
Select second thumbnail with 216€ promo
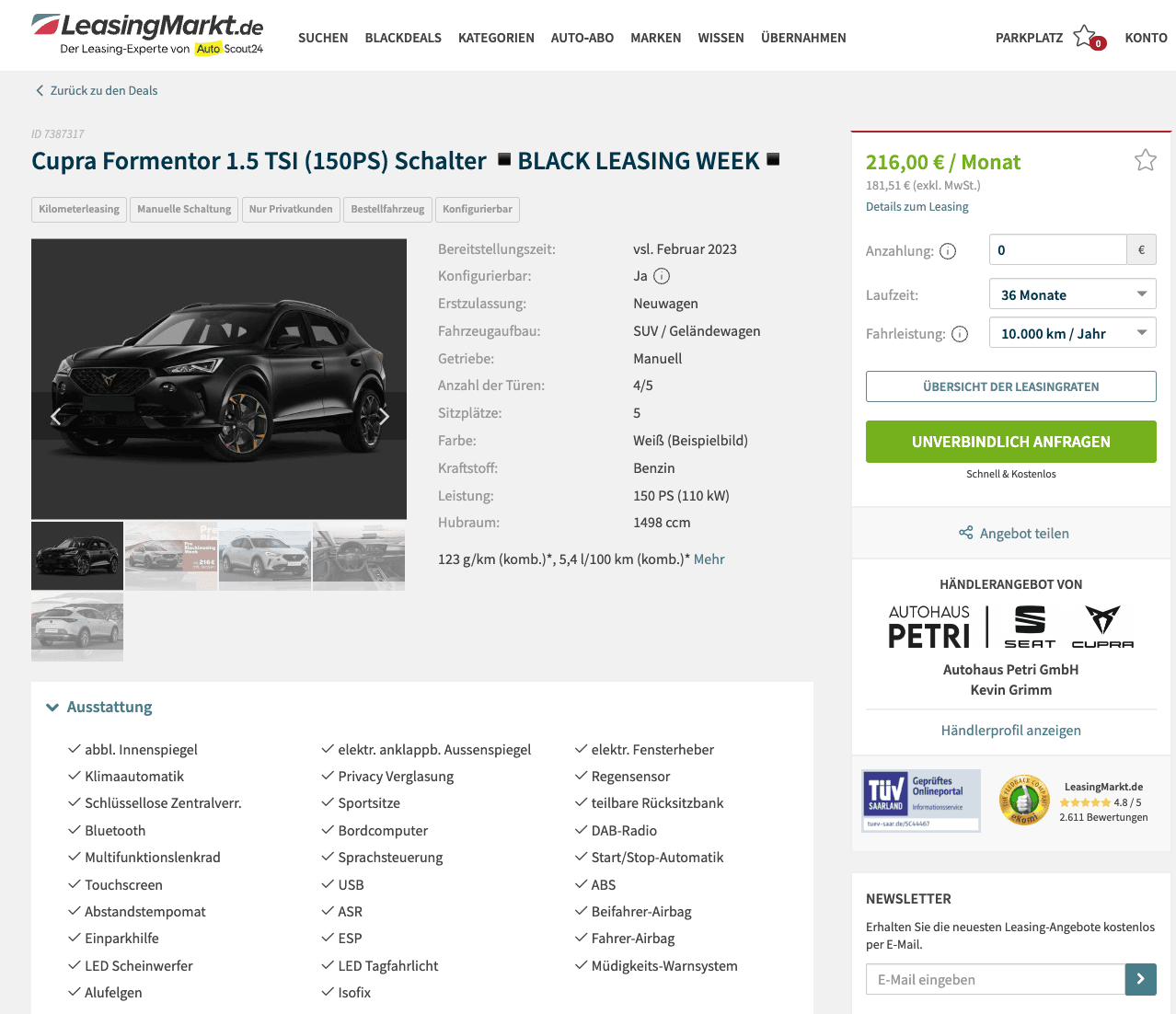[171, 556]
